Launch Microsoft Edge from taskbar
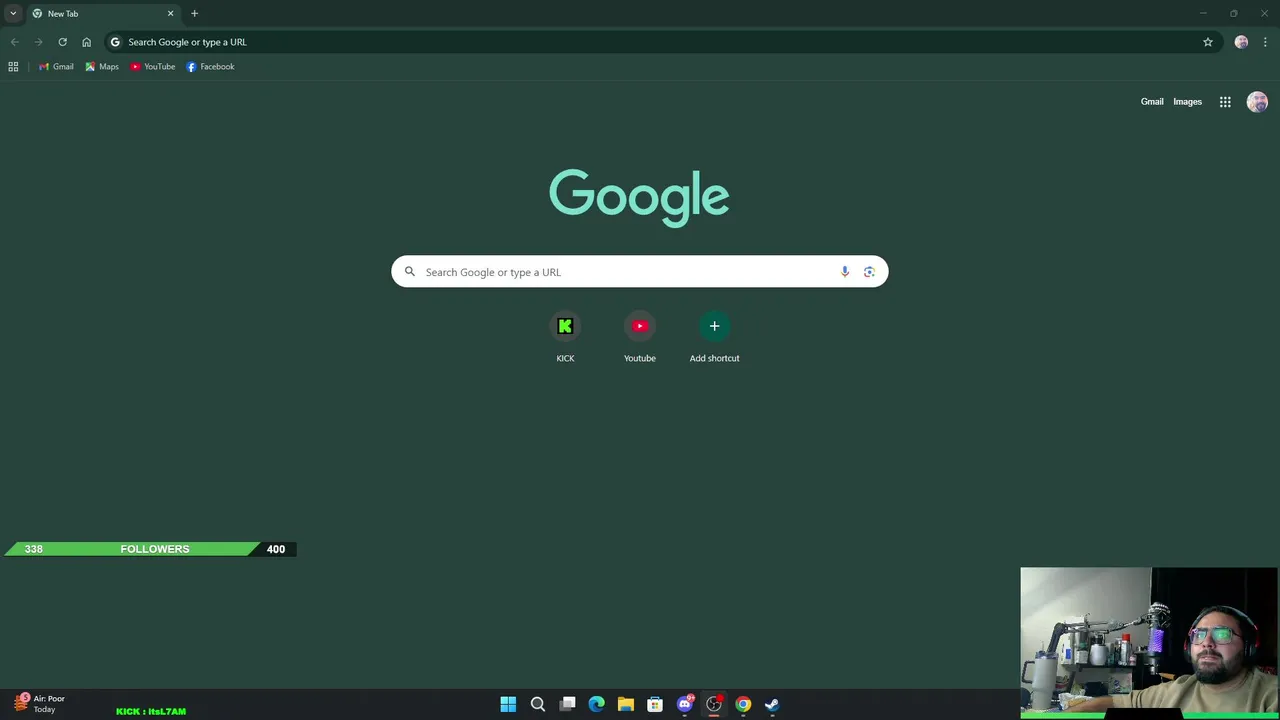The height and width of the screenshot is (720, 1280). 596,704
